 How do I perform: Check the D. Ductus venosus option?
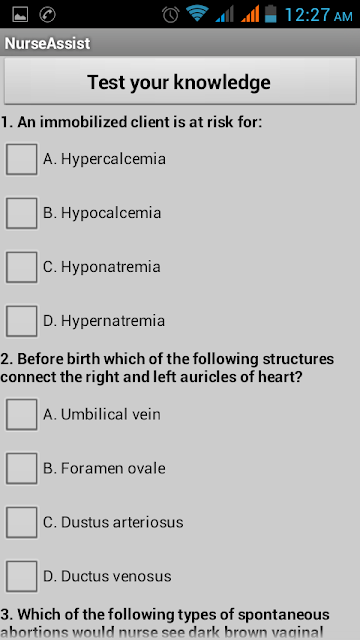tap(22, 576)
